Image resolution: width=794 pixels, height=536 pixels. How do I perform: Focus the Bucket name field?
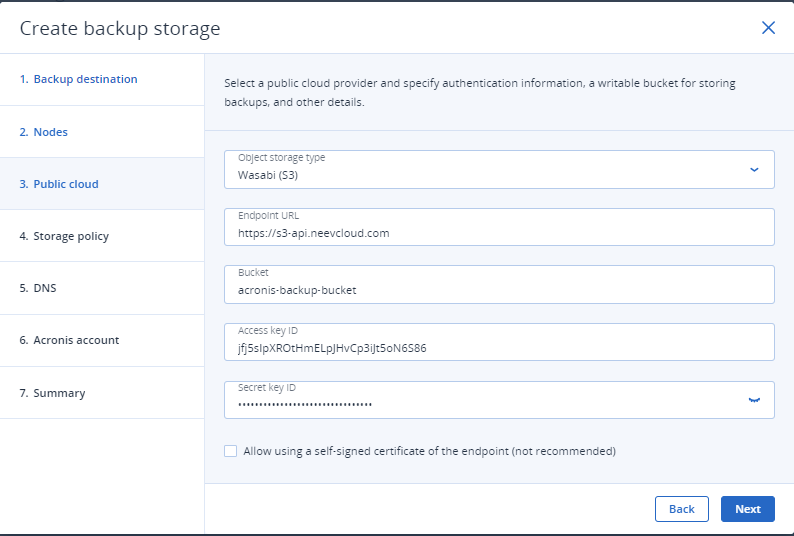[x=499, y=284]
